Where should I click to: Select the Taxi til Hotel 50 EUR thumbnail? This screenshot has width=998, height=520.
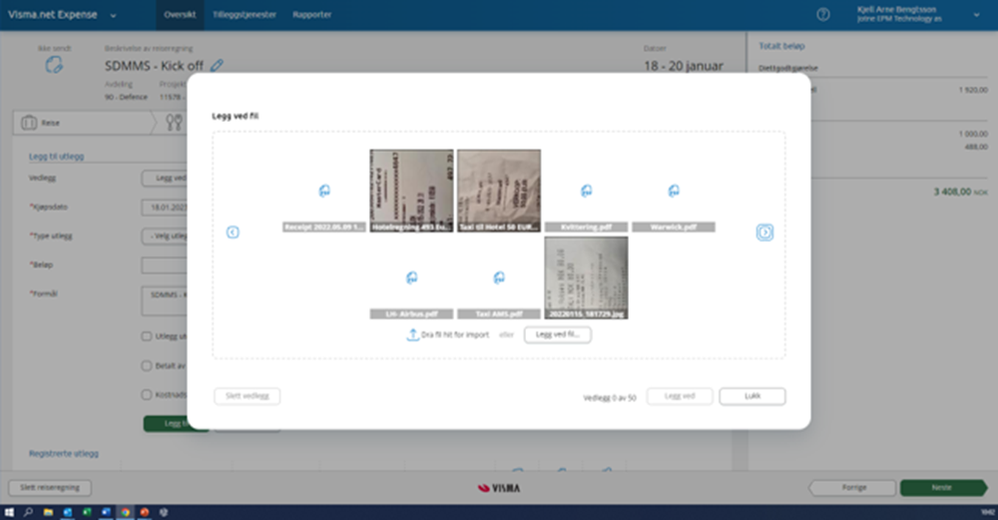pos(499,191)
